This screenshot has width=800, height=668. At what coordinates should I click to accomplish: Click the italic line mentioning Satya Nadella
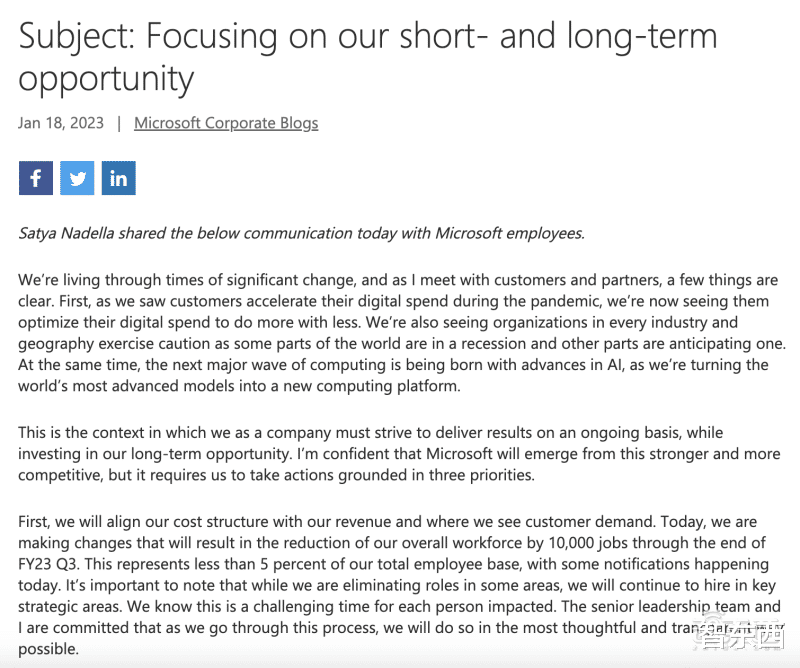(x=301, y=233)
